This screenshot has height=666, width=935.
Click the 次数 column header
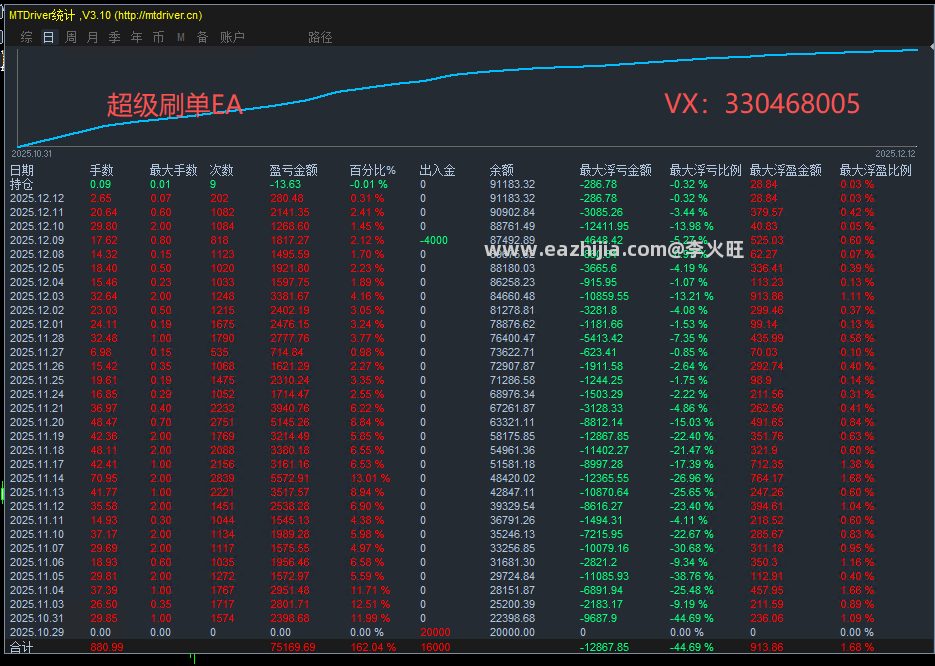click(221, 171)
